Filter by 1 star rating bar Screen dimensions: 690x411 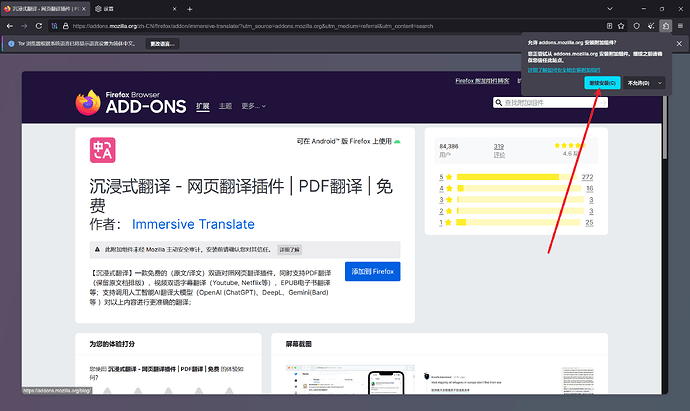pos(518,222)
